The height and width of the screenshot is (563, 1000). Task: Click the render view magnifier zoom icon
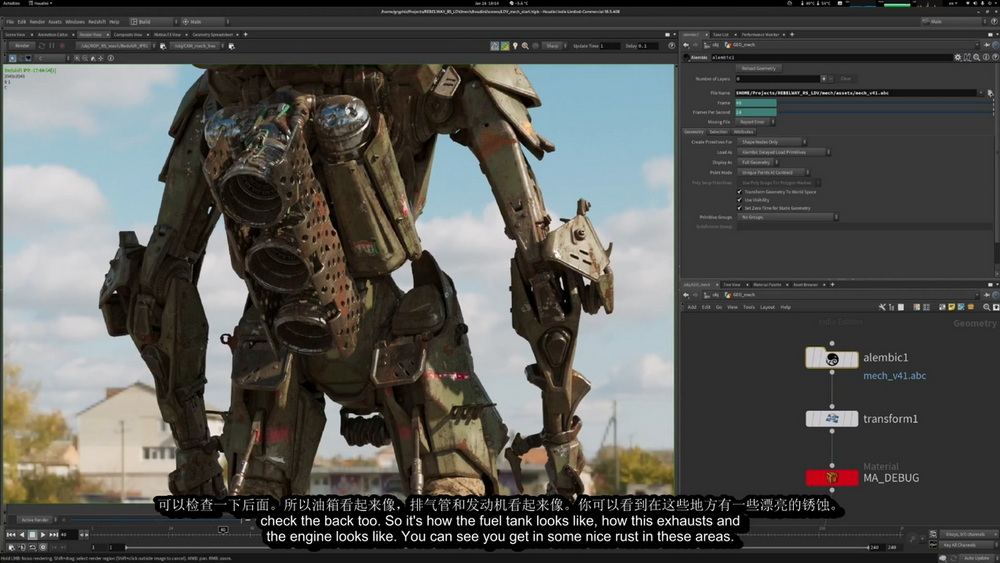coord(525,46)
